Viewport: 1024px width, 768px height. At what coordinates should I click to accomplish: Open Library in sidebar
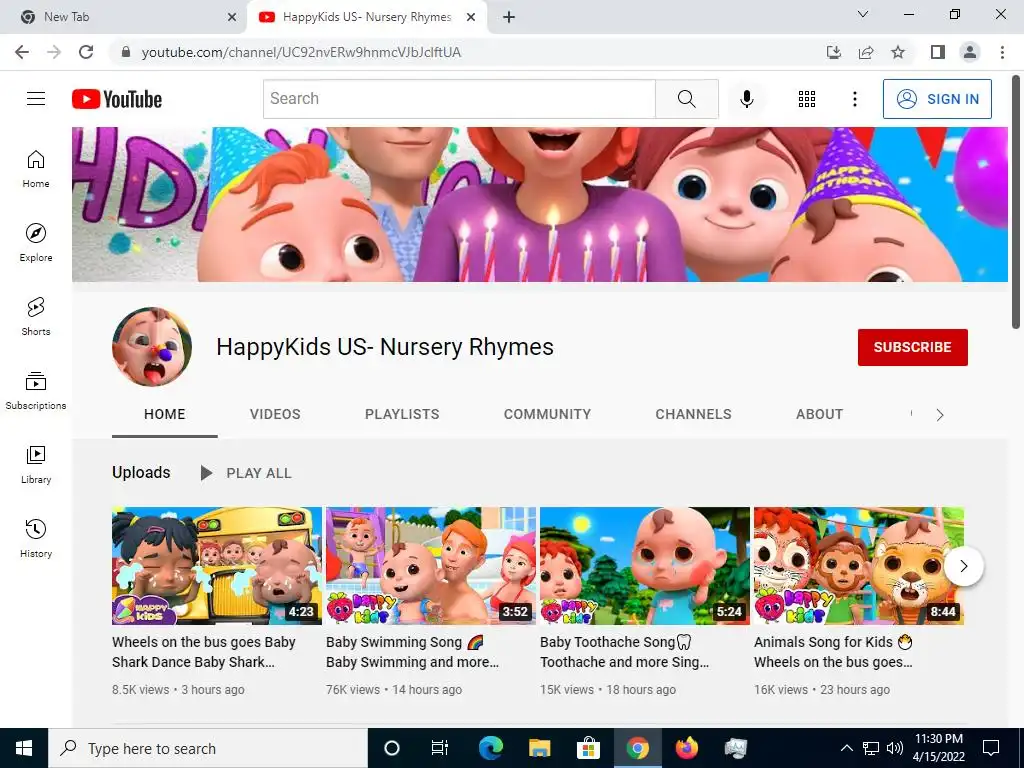point(36,464)
